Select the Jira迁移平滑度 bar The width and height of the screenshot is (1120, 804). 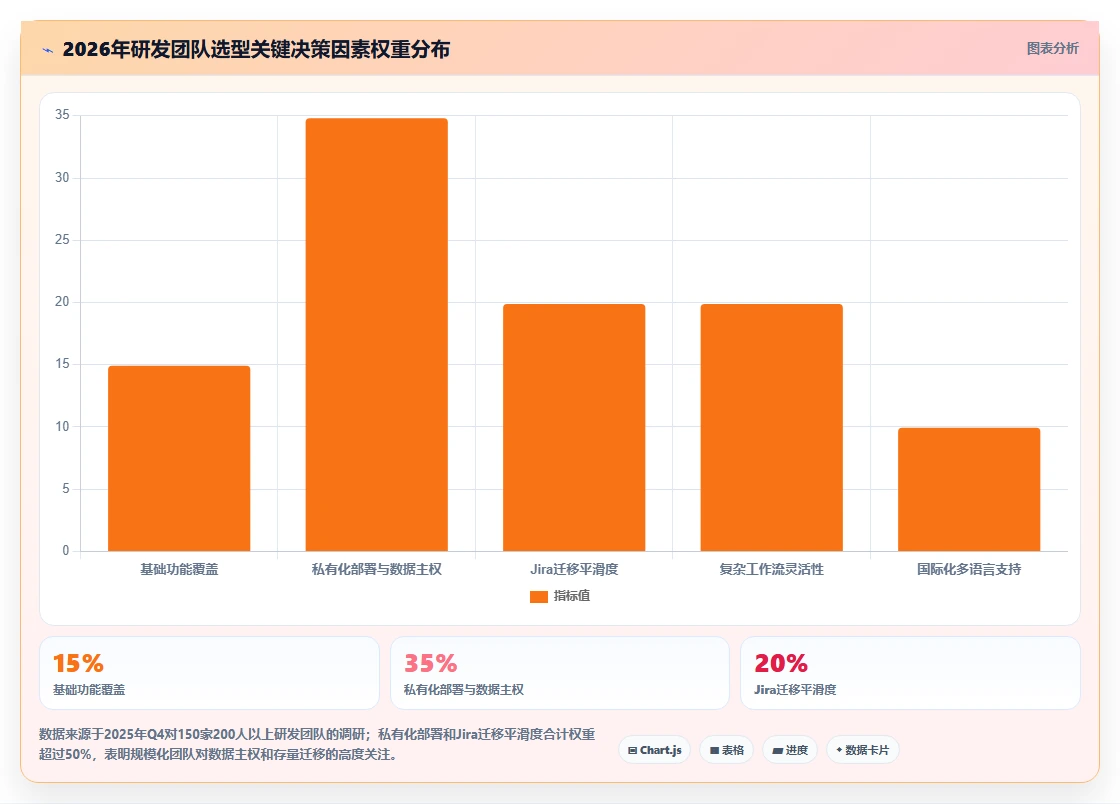[574, 428]
